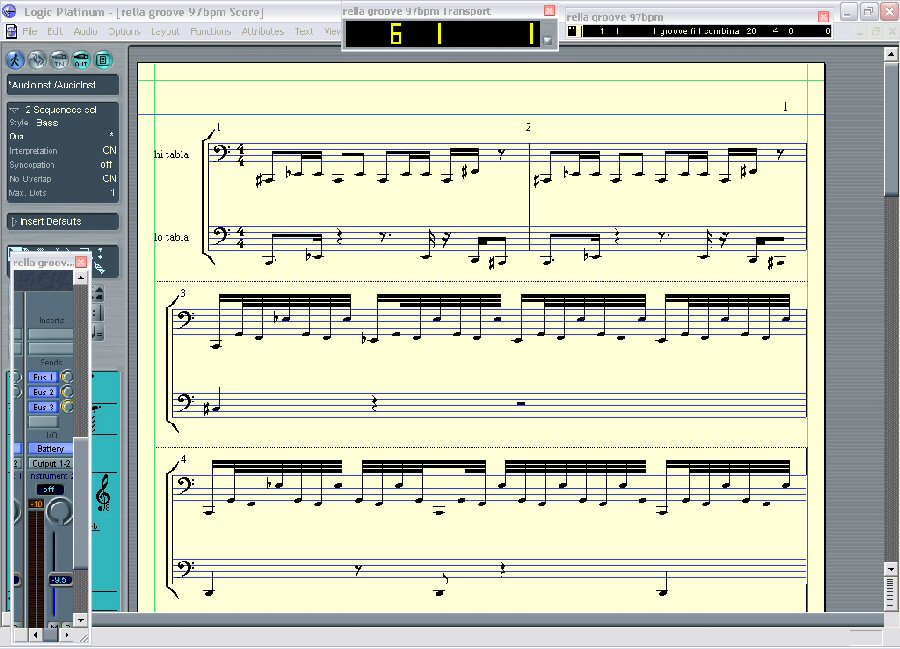This screenshot has width=900, height=649.
Task: Click the score vertical scrollbar down arrow
Action: [x=891, y=568]
